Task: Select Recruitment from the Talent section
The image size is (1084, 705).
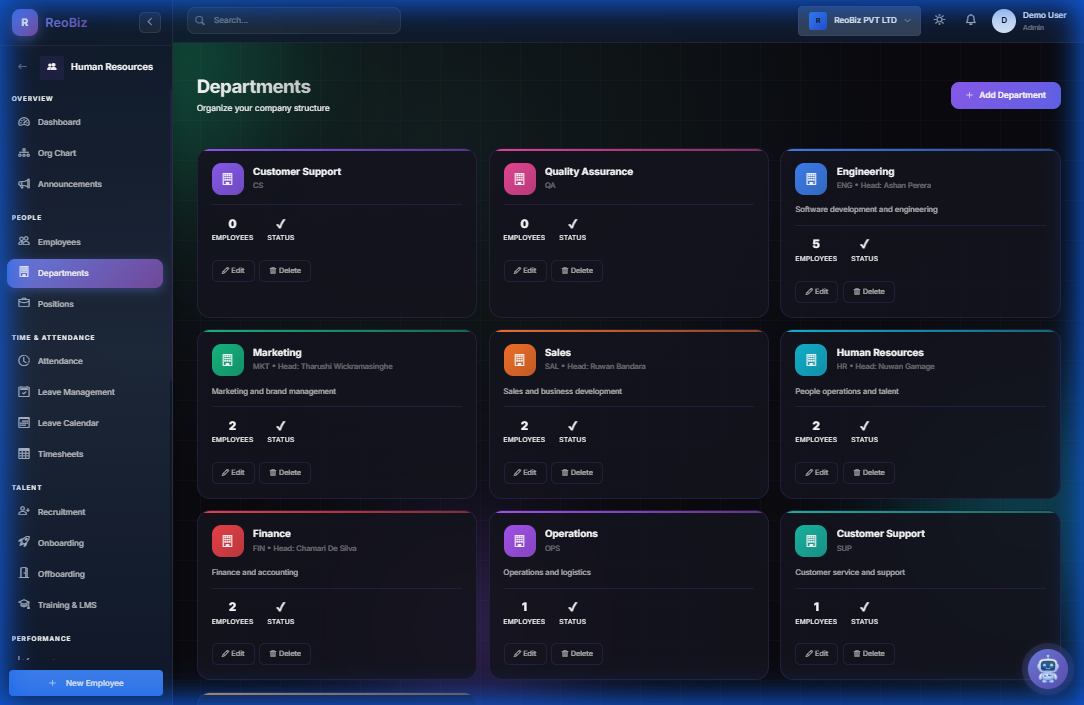Action: pos(61,512)
